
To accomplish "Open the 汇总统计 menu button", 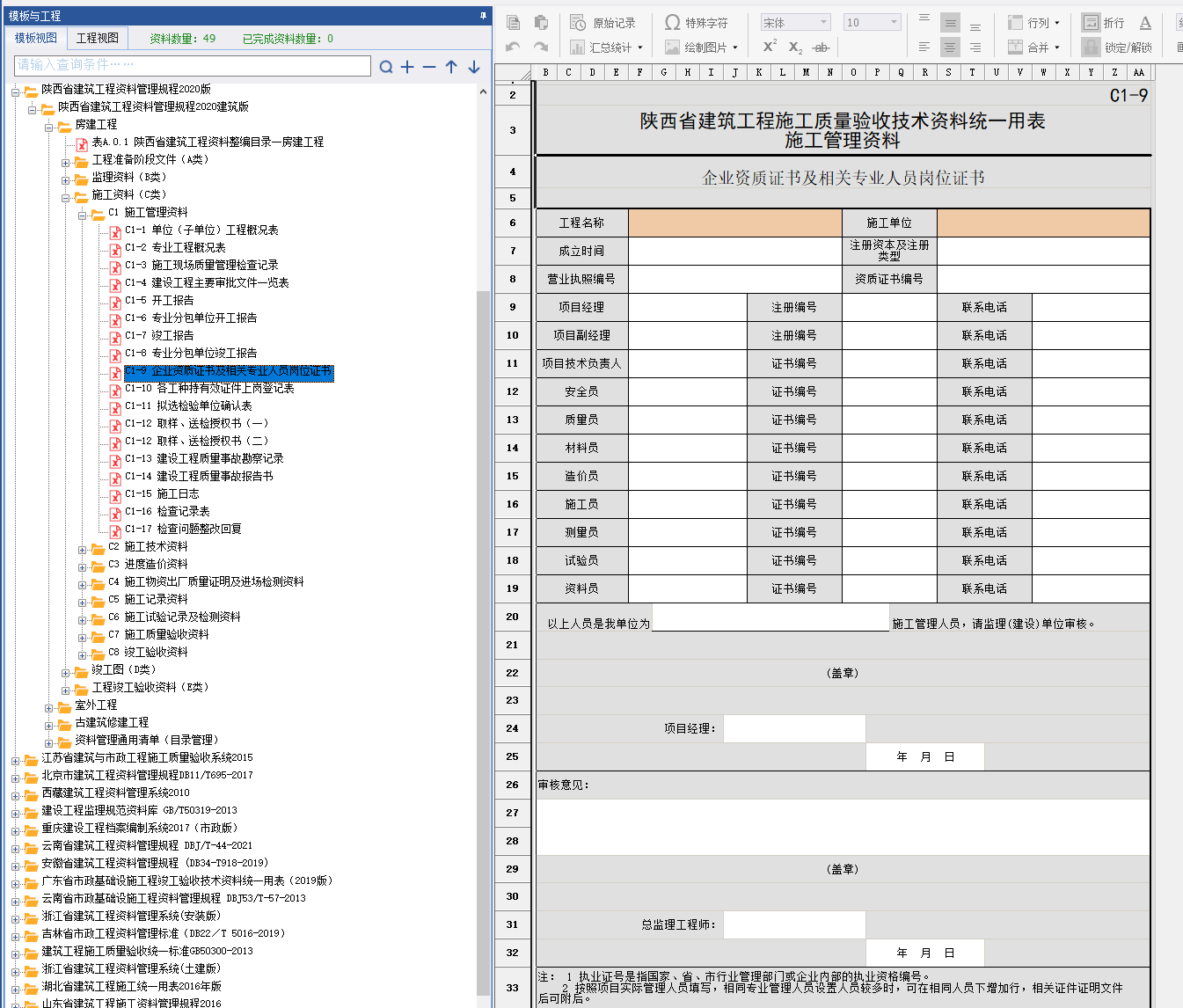I will click(607, 47).
